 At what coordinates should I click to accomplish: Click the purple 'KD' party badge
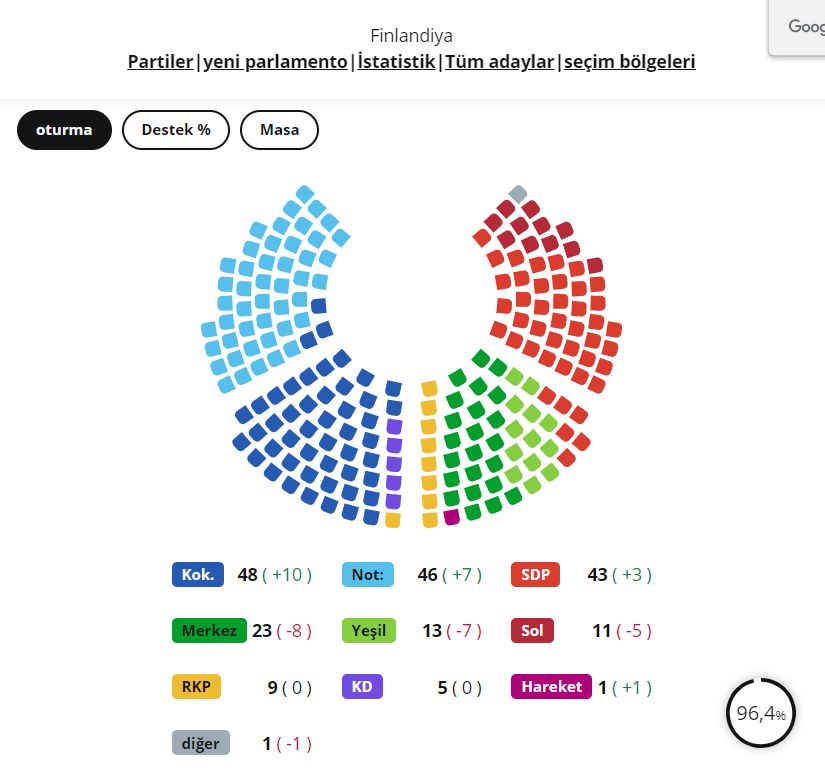[362, 687]
